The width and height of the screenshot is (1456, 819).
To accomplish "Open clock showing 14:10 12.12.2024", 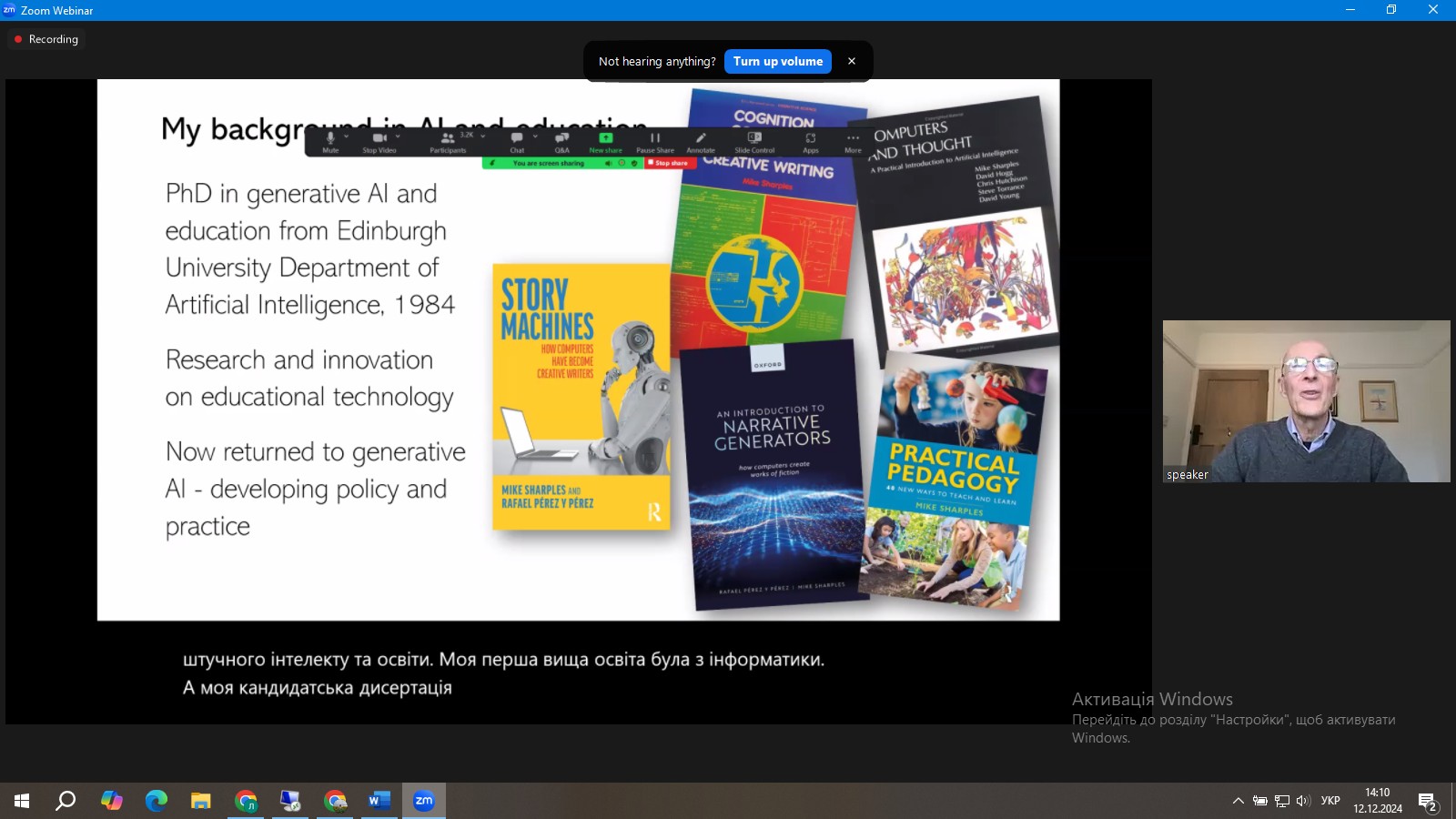I will click(x=1378, y=801).
